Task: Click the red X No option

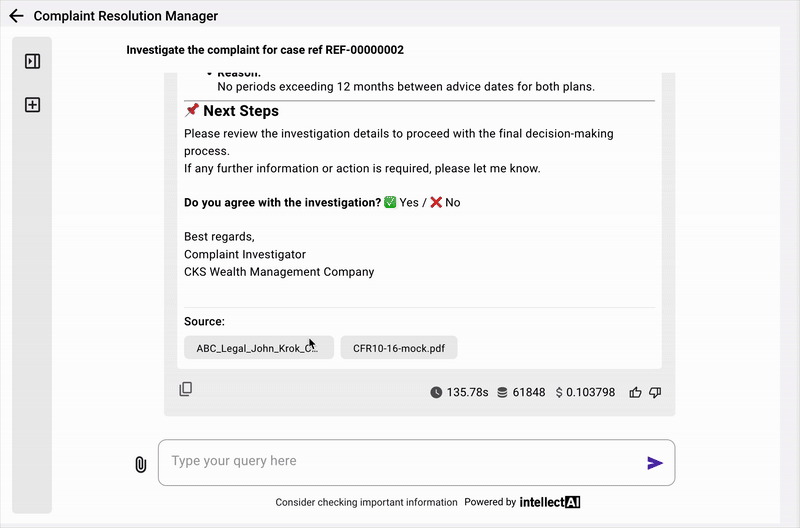Action: [436, 202]
